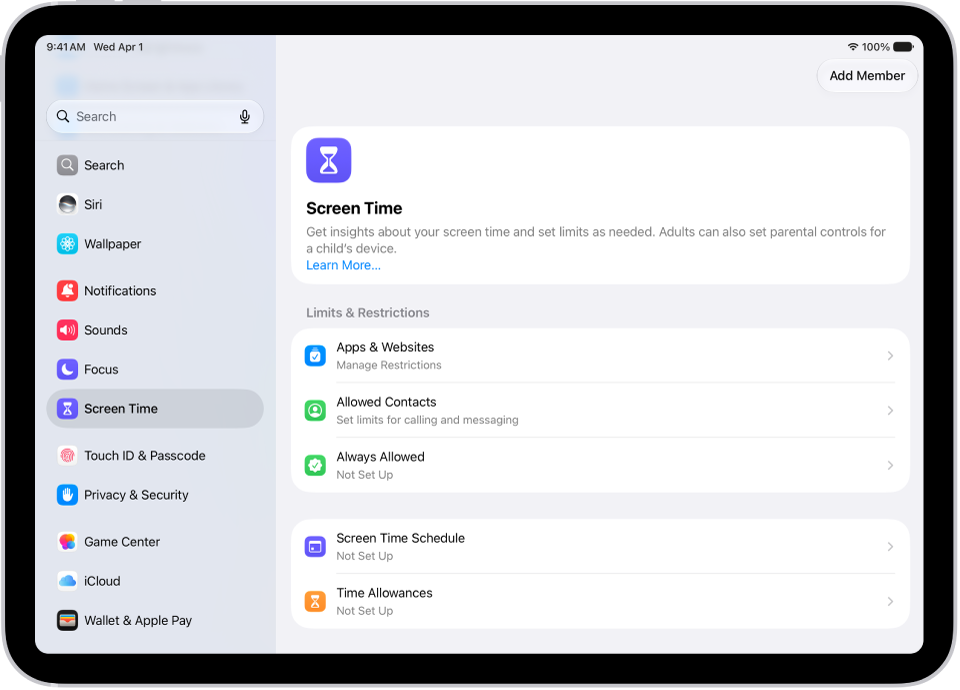
Task: Select Notifications in the sidebar
Action: coord(155,291)
